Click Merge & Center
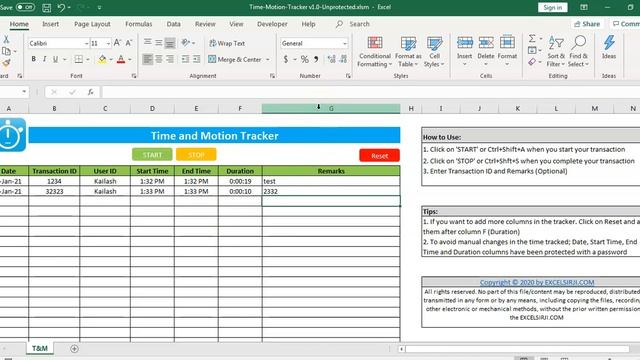This screenshot has height=360, width=640. point(235,60)
